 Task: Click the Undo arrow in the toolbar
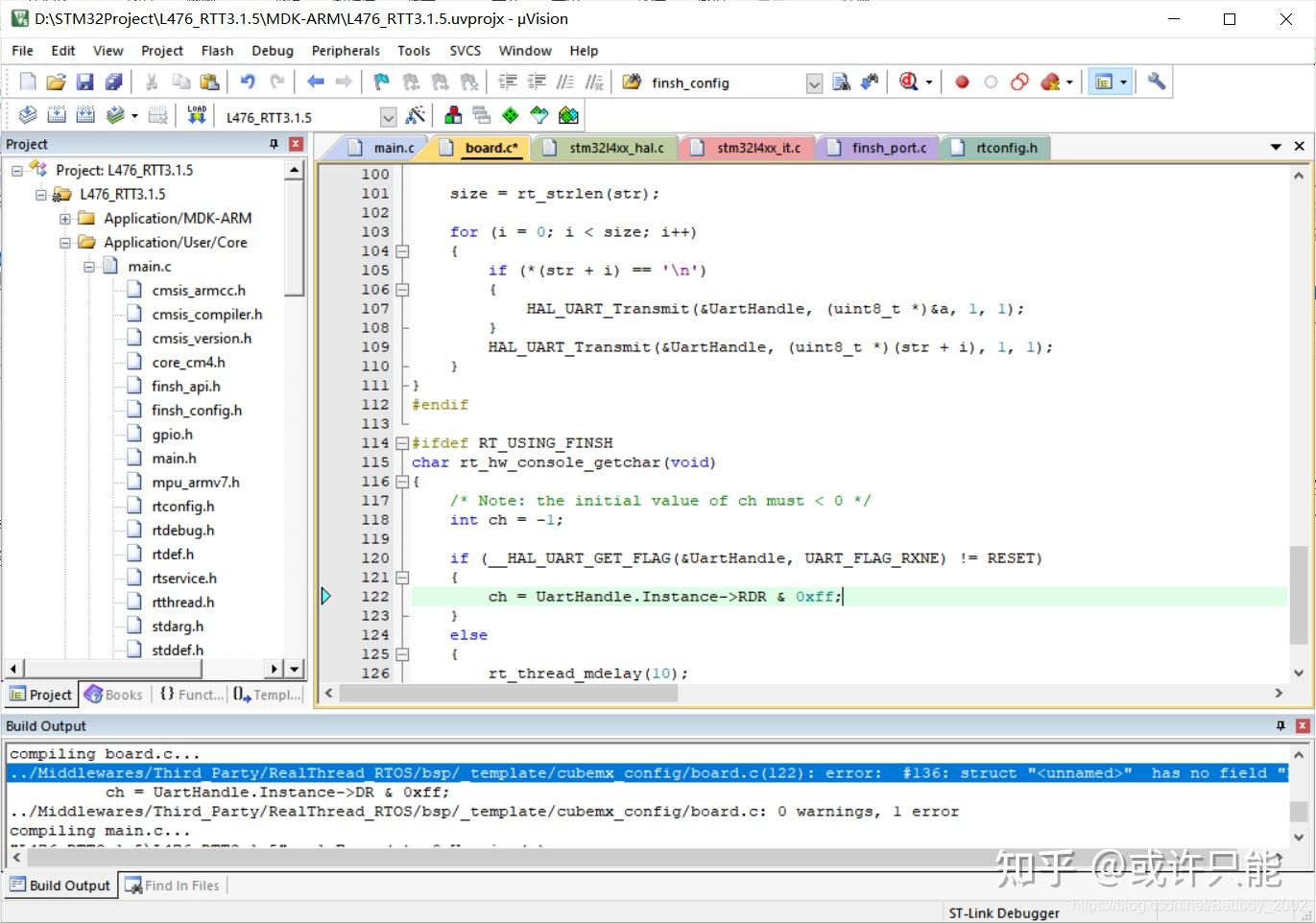[x=248, y=83]
